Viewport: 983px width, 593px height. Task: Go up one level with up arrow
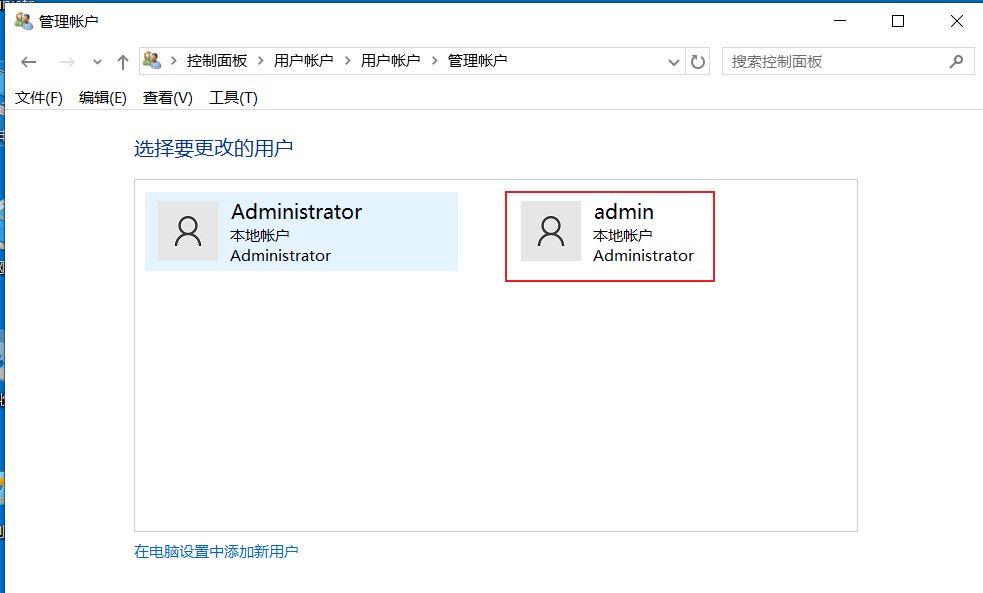pos(123,62)
